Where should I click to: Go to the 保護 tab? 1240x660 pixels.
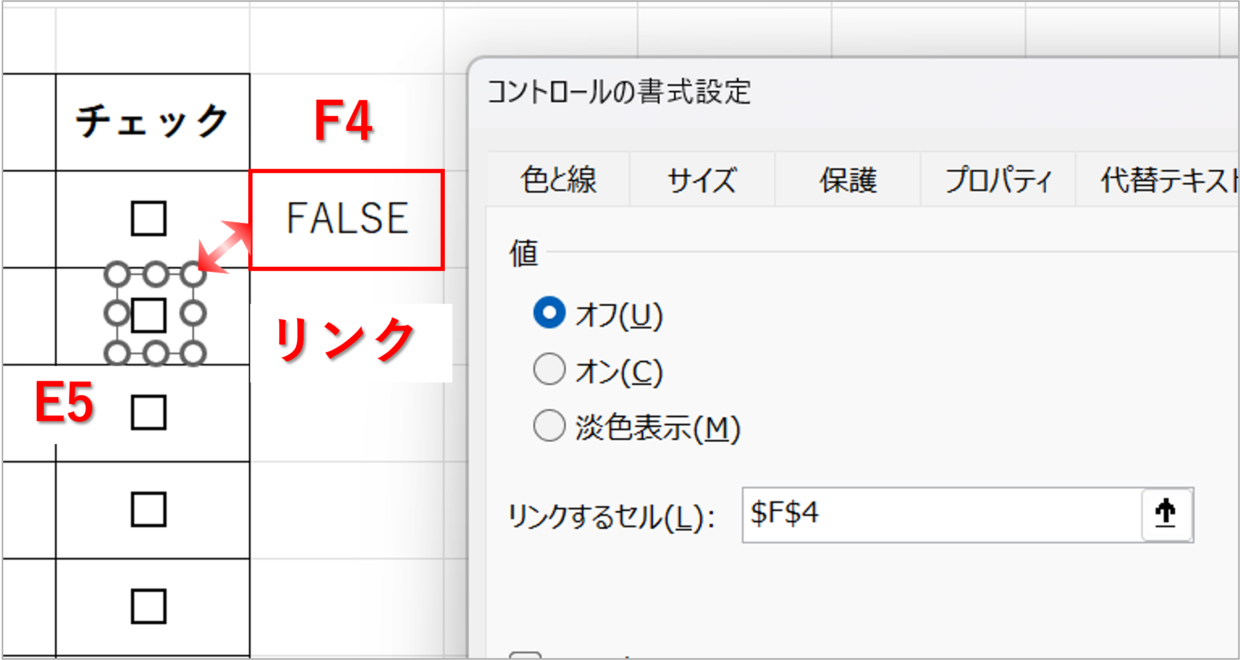click(x=848, y=181)
